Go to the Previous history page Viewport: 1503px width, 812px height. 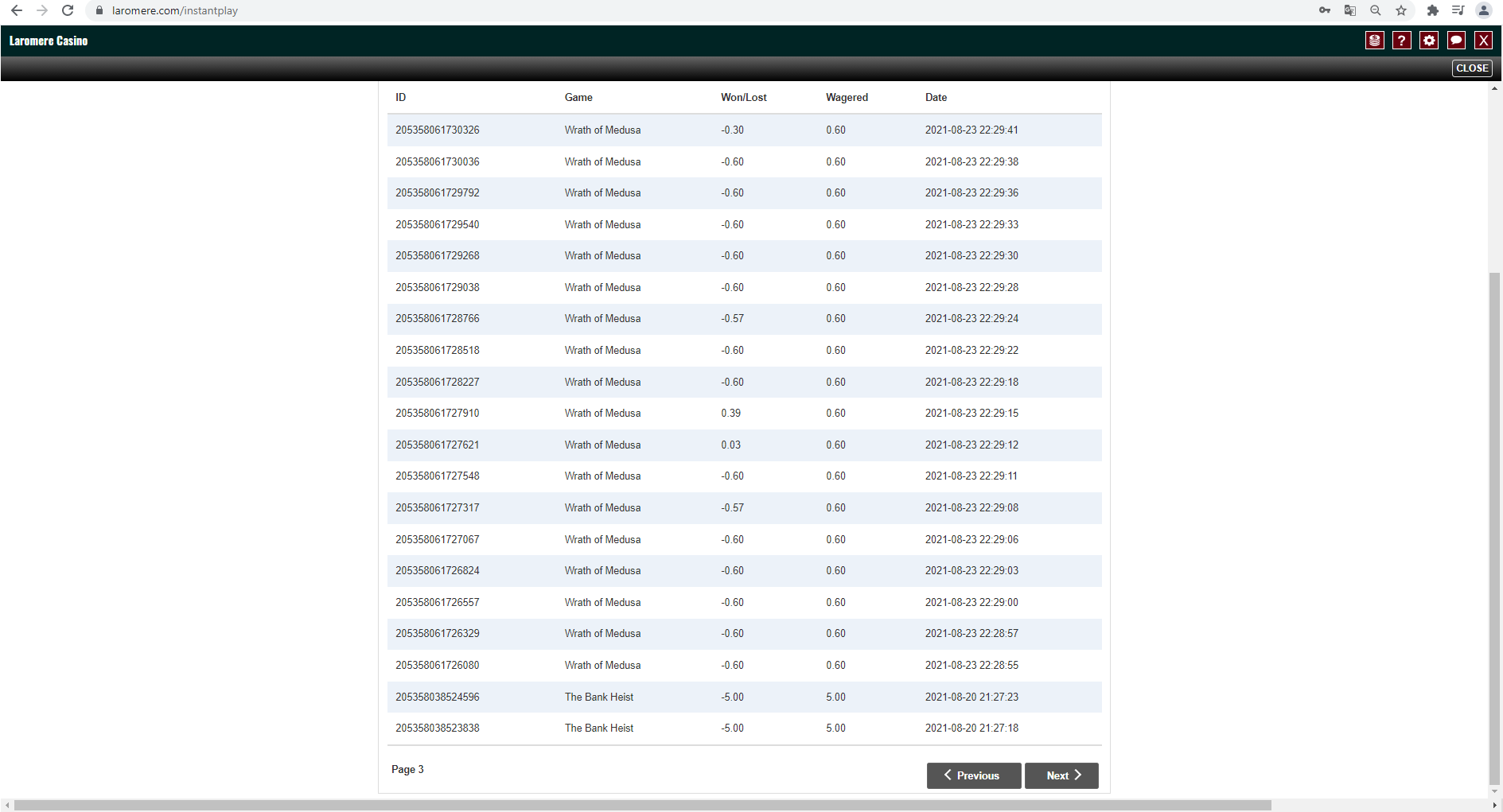tap(973, 775)
